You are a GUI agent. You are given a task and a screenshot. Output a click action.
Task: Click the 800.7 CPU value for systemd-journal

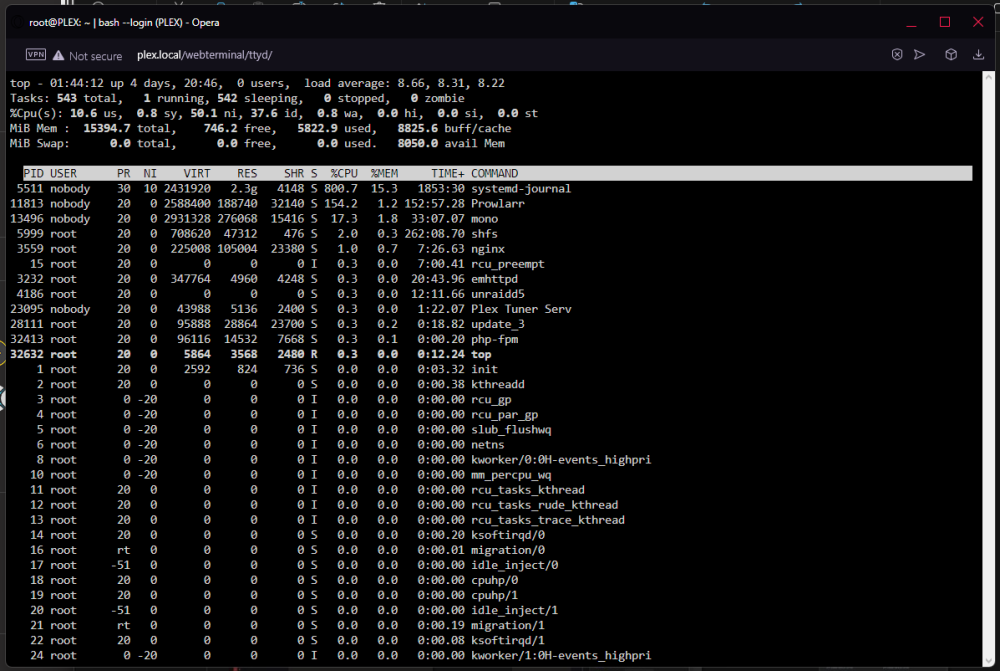tap(341, 189)
